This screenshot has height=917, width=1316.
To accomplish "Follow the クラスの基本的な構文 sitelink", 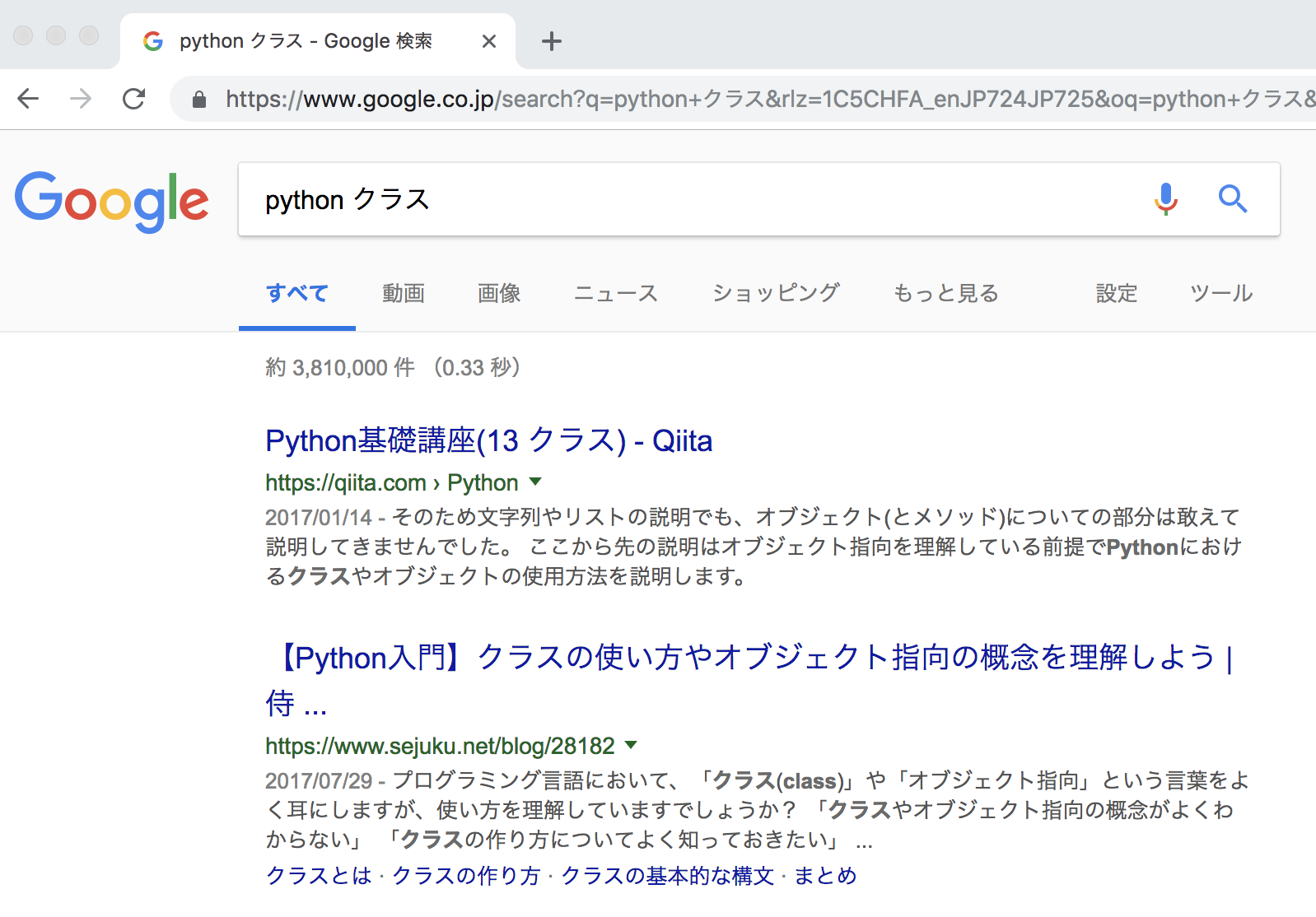I will pos(667,876).
